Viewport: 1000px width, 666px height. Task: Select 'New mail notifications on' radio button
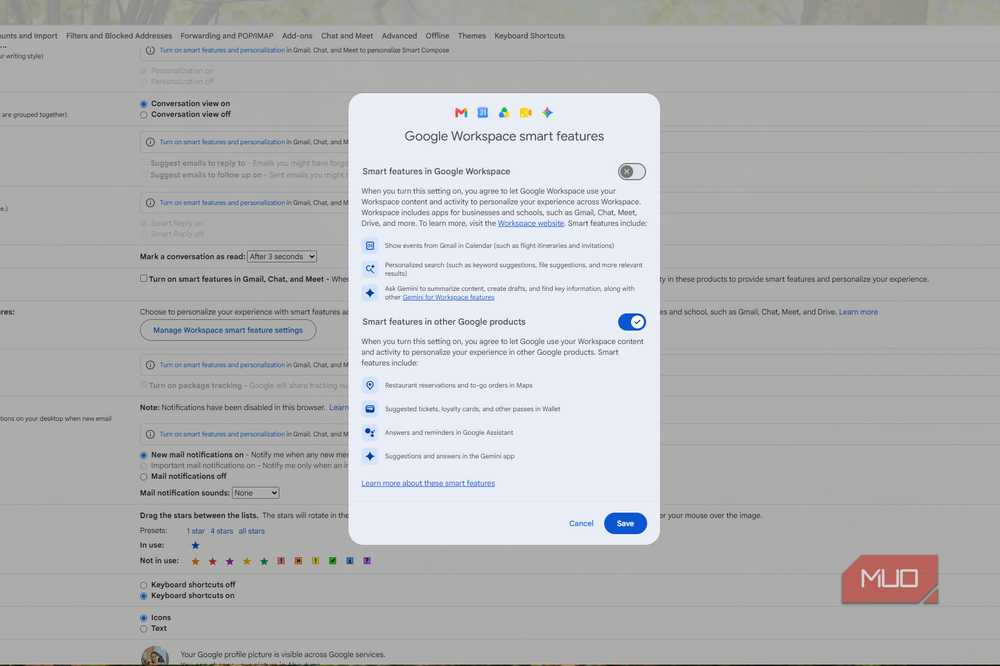click(143, 455)
